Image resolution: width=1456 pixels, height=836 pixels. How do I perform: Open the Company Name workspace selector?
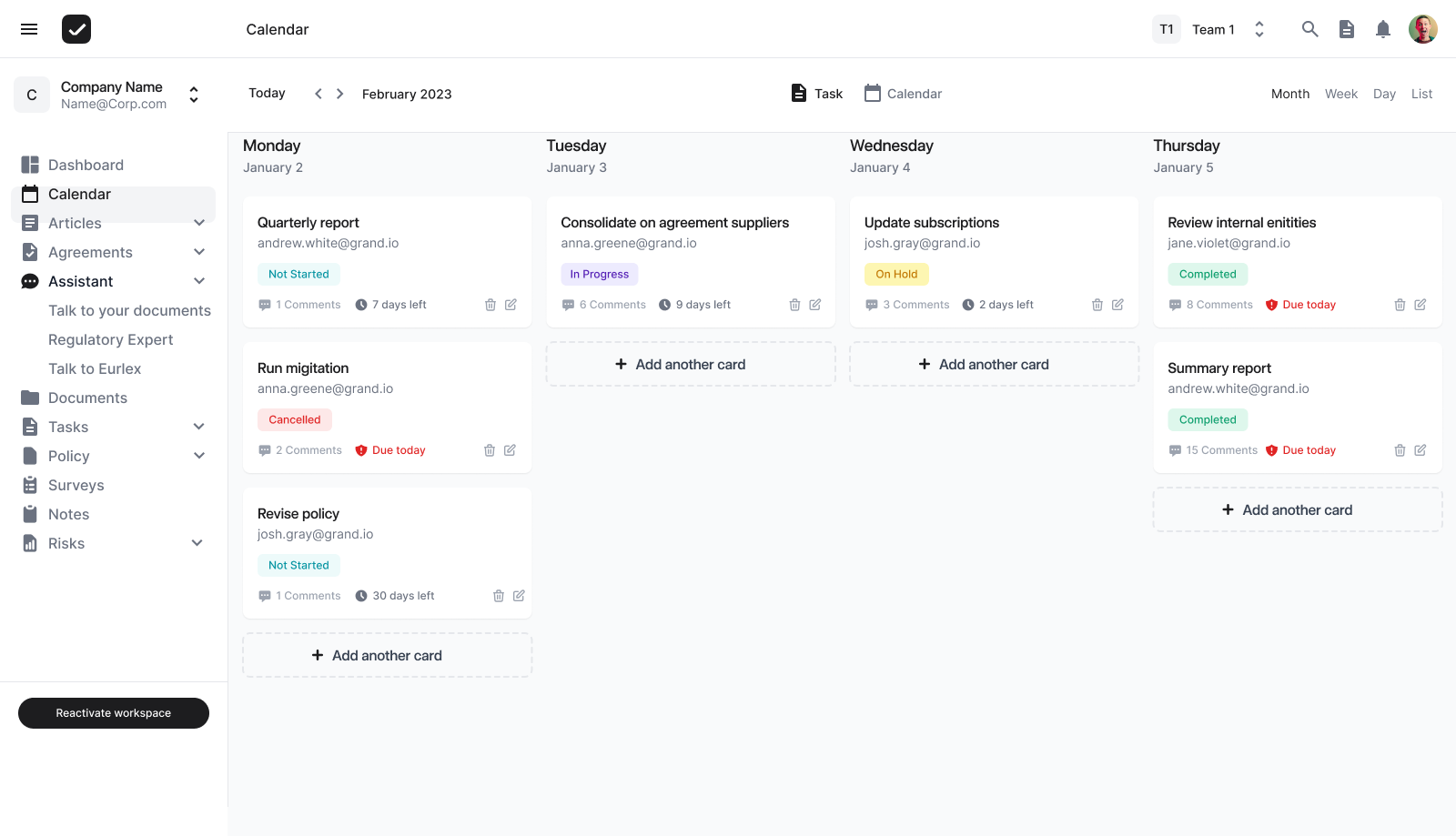tap(193, 95)
